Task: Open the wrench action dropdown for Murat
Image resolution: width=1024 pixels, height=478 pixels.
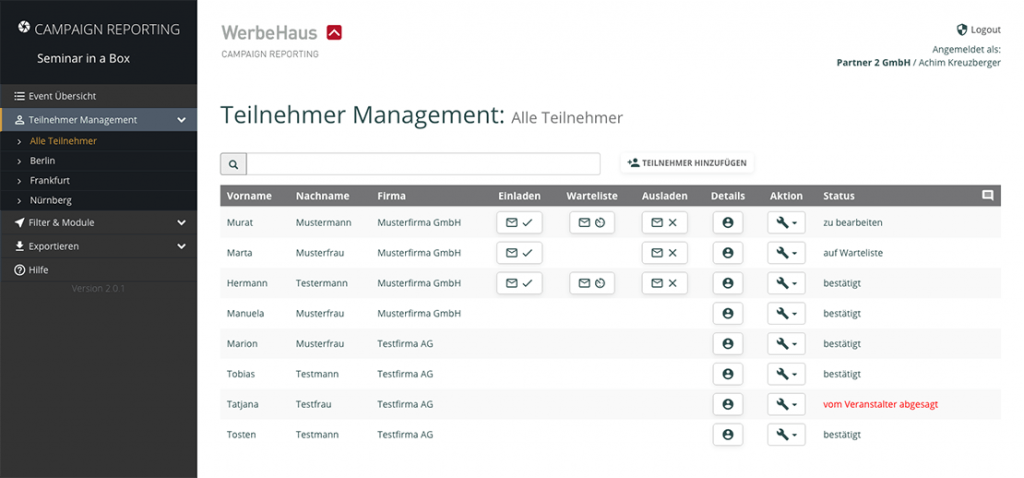Action: coord(786,223)
